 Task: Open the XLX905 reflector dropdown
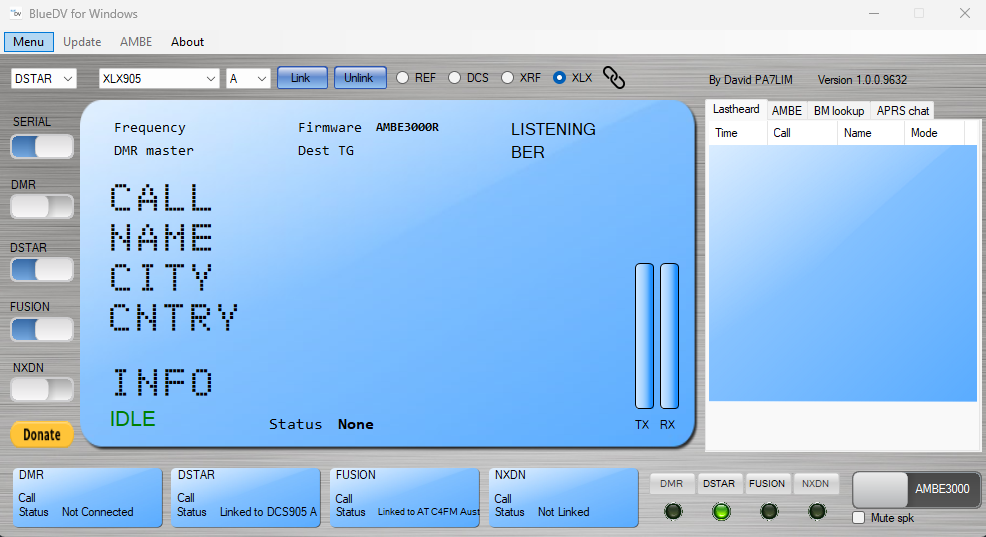pos(159,79)
